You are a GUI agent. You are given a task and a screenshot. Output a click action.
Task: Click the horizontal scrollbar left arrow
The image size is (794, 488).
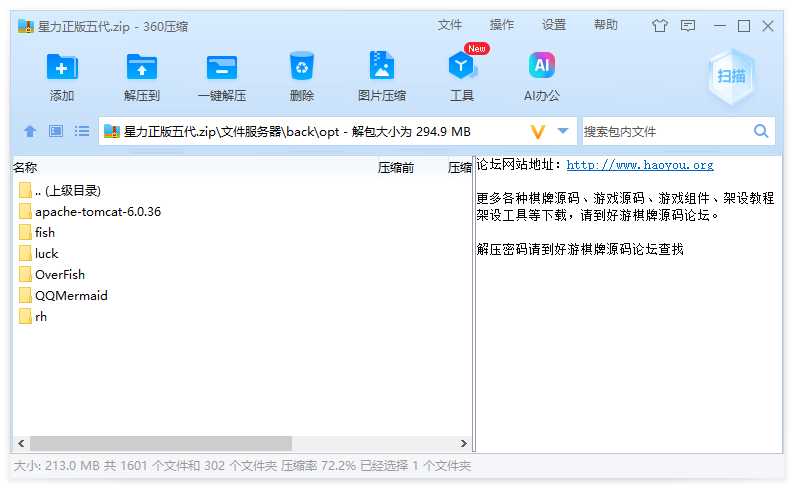pyautogui.click(x=21, y=443)
